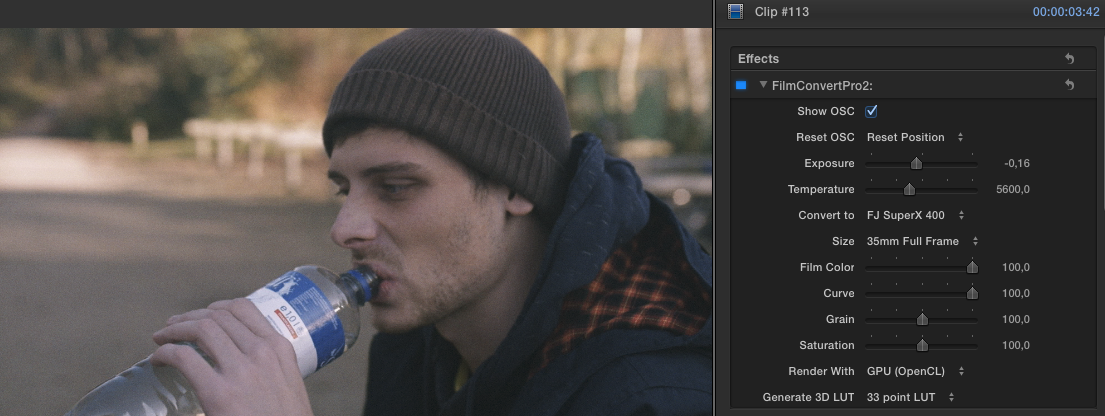Open the Convert to FJ SuperX 400 dropdown
The height and width of the screenshot is (416, 1105).
point(915,215)
